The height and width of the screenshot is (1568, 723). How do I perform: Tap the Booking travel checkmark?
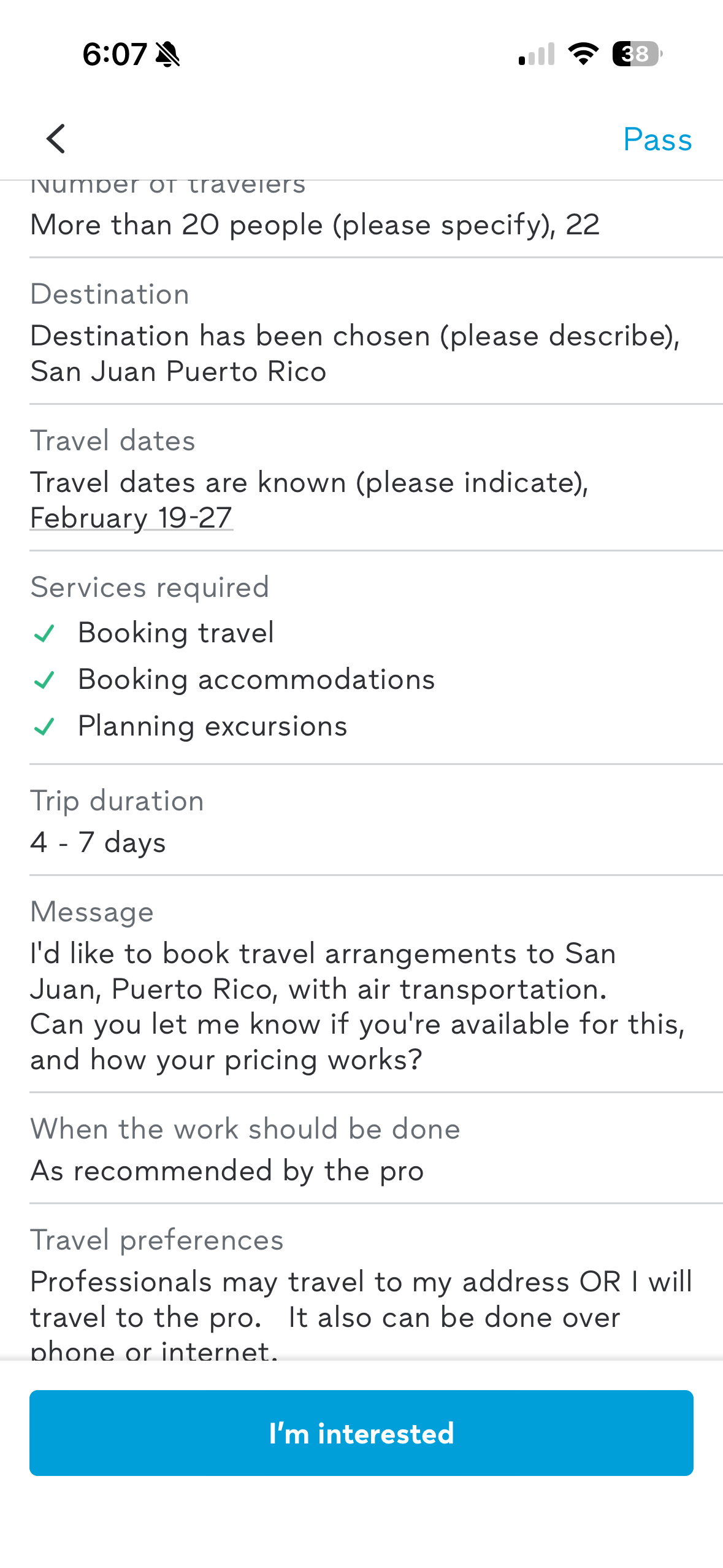[44, 633]
